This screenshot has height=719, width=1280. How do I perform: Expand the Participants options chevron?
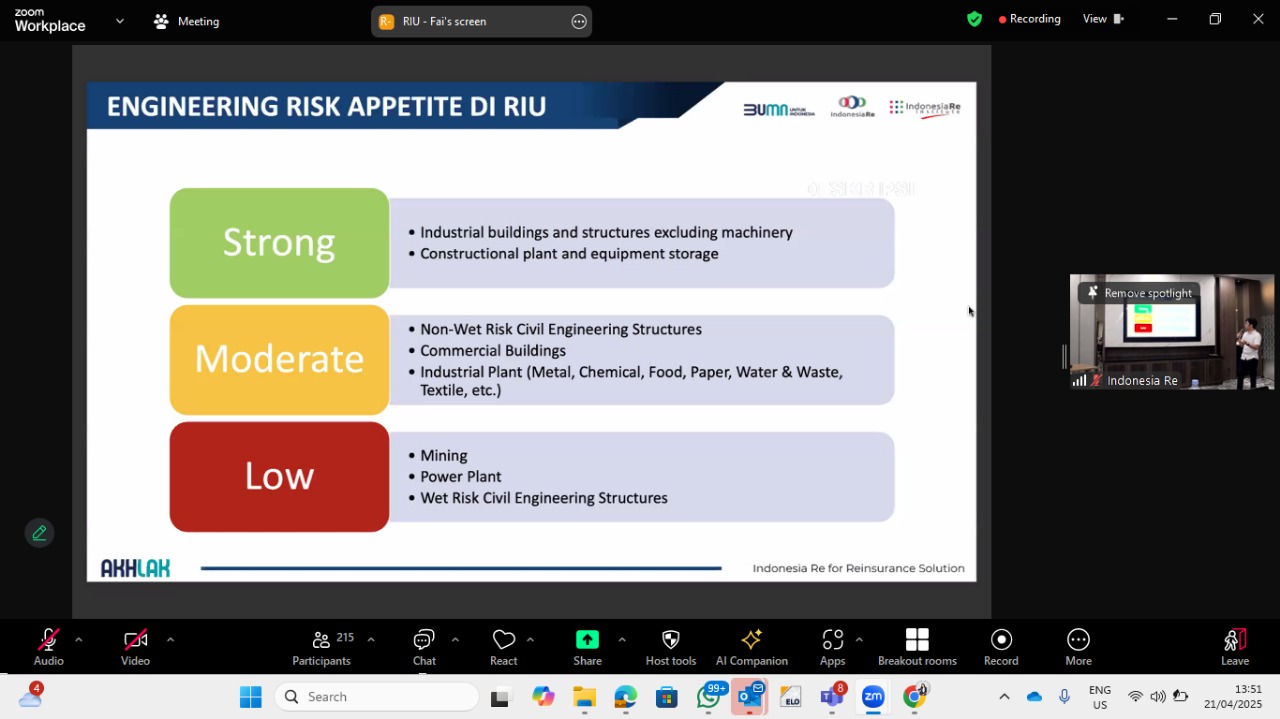point(371,639)
